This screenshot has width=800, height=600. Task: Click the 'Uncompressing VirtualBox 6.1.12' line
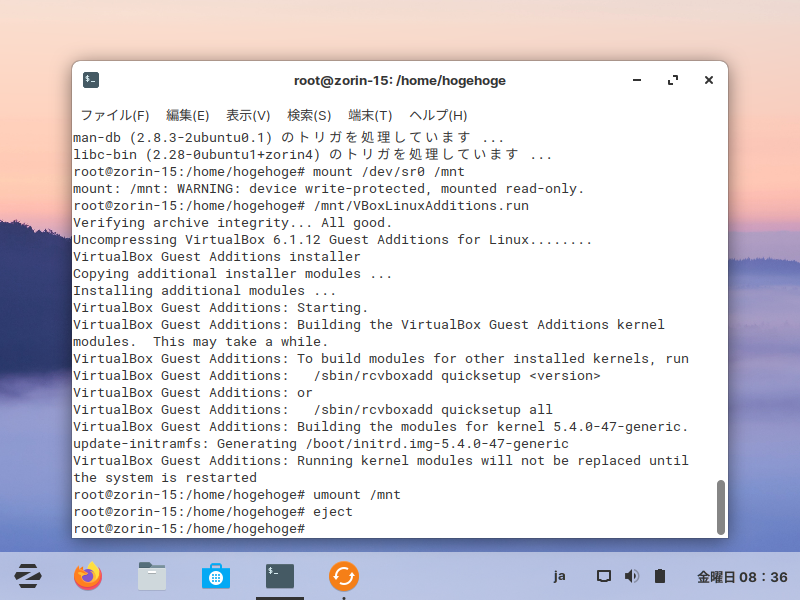point(333,240)
